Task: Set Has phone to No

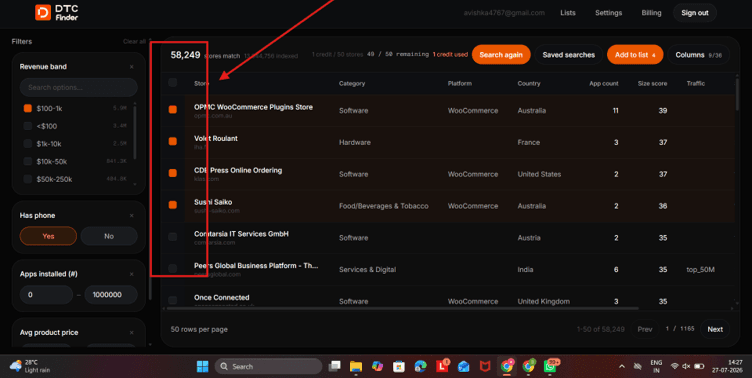Action: coord(109,236)
